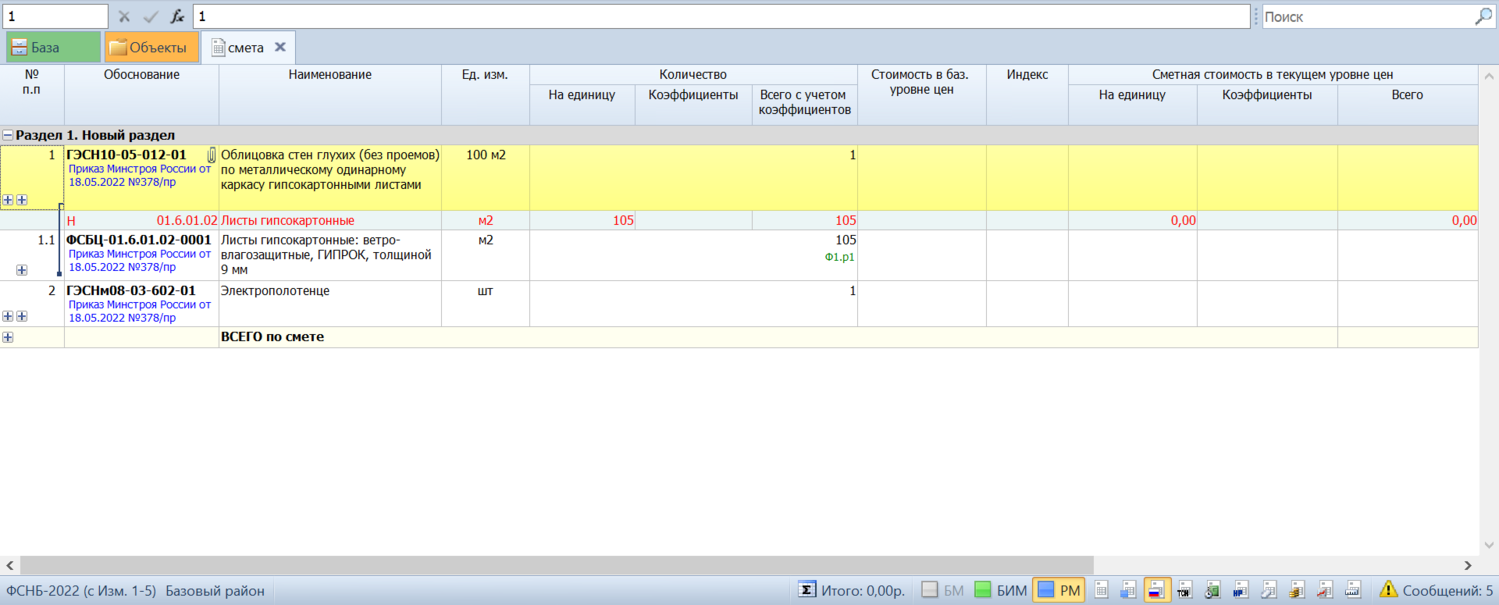The height and width of the screenshot is (605, 1499).
Task: Click the ТСН icon in the status bar
Action: point(1184,590)
